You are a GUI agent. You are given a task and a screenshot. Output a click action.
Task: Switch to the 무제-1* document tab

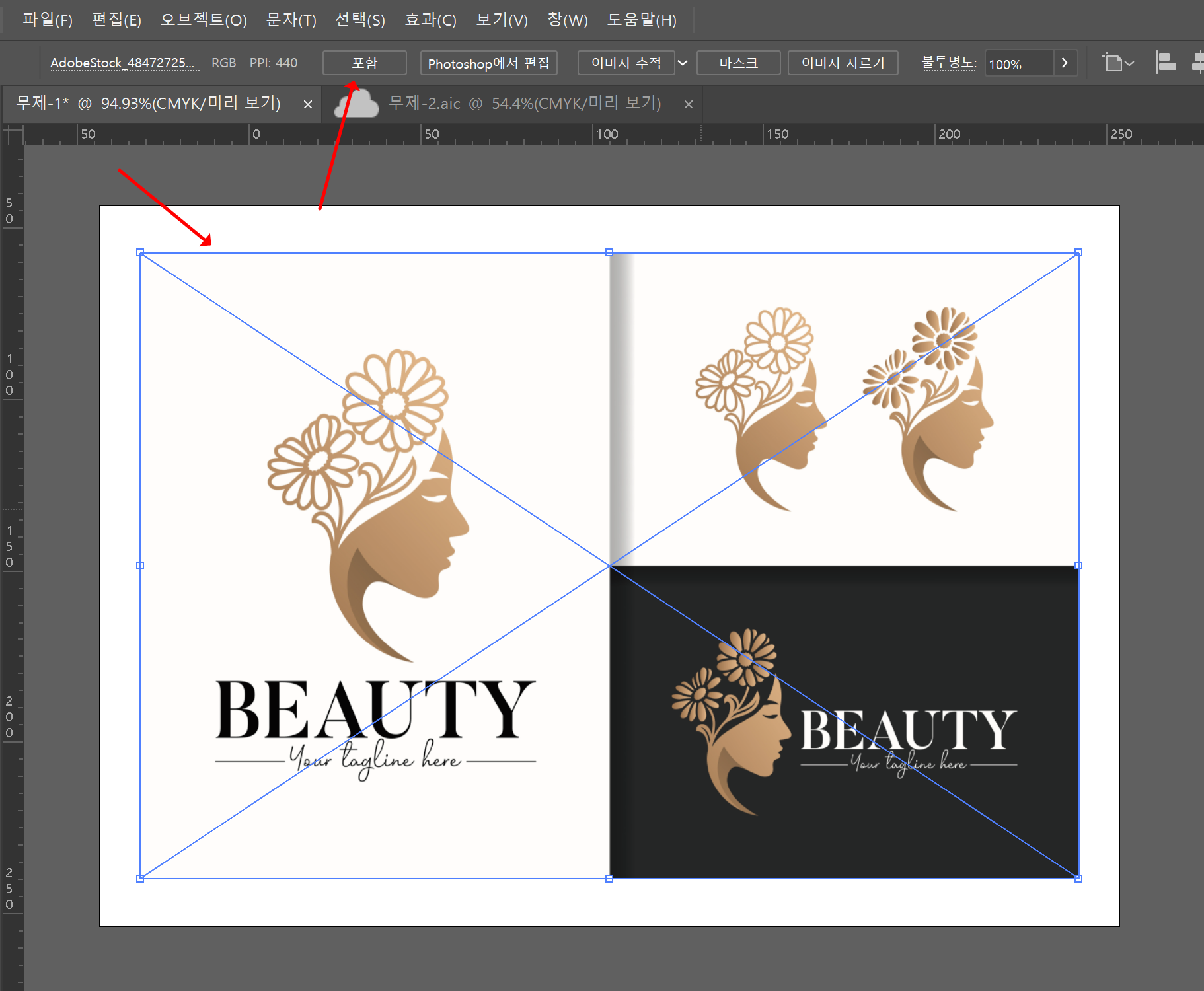click(149, 104)
